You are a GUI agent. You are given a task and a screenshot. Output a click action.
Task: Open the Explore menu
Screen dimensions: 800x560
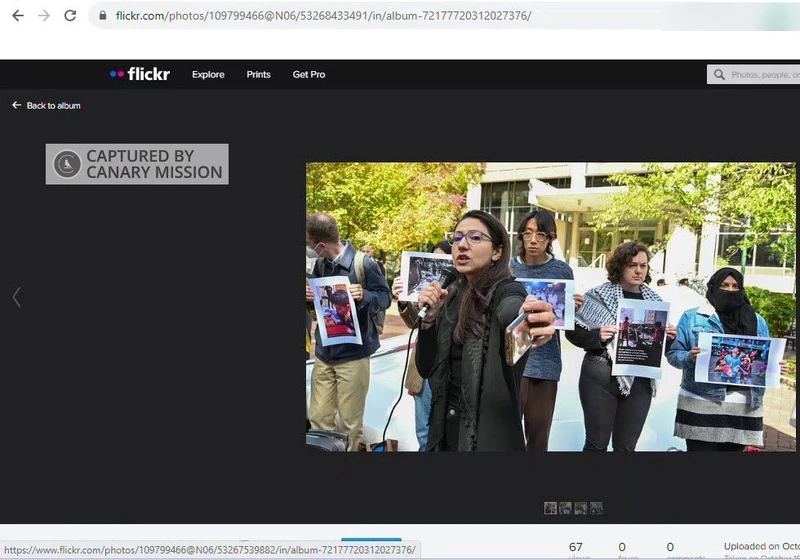[x=208, y=75]
